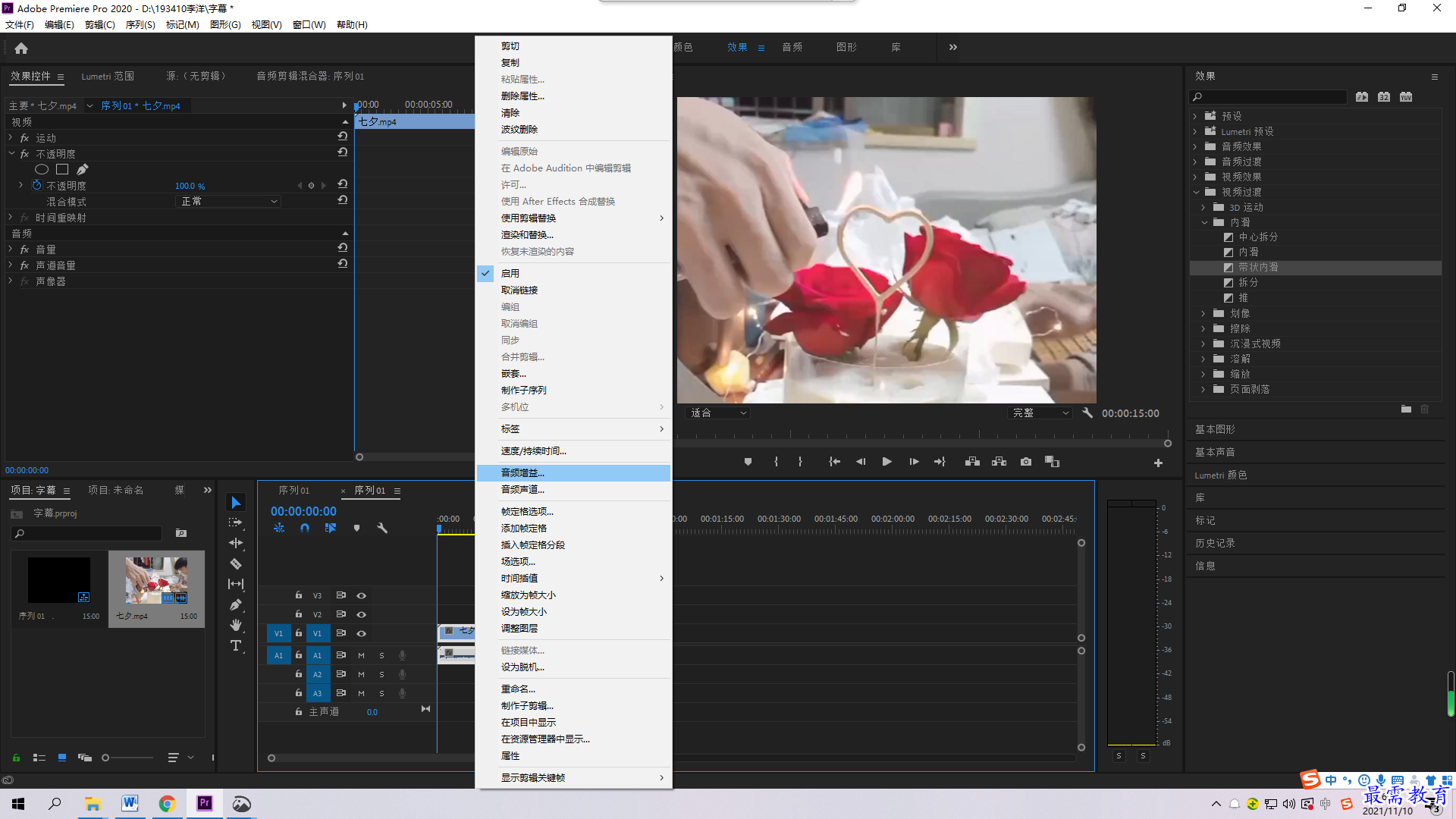Click the Lift button
Viewport: 1456px width, 819px height.
click(x=972, y=462)
